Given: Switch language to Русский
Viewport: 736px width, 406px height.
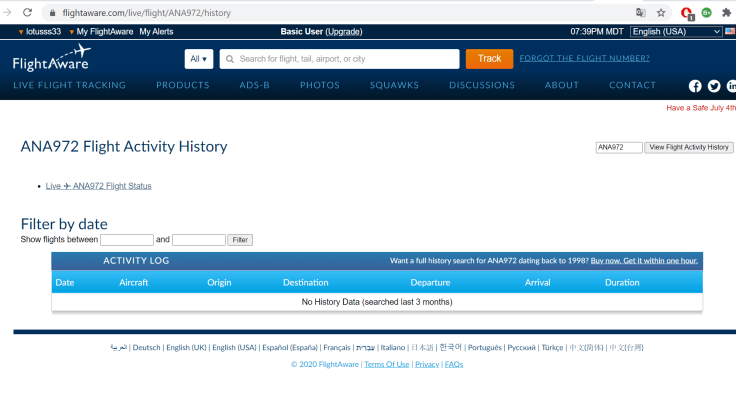Looking at the screenshot, I should pyautogui.click(x=521, y=347).
